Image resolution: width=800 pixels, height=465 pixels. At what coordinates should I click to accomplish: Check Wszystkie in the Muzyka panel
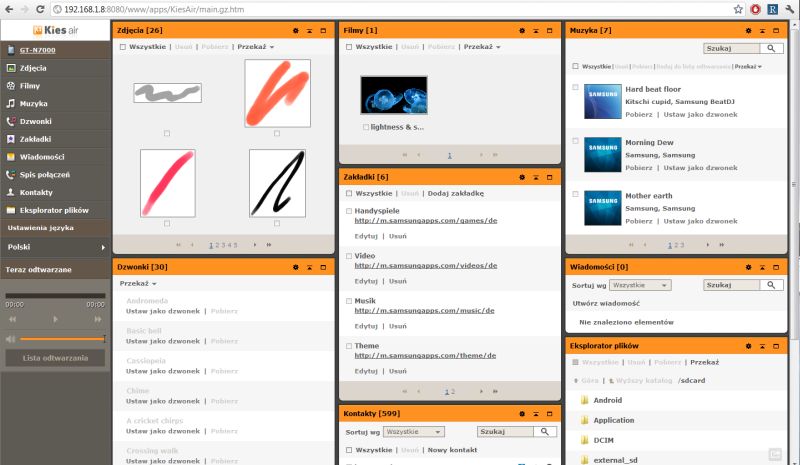[576, 66]
